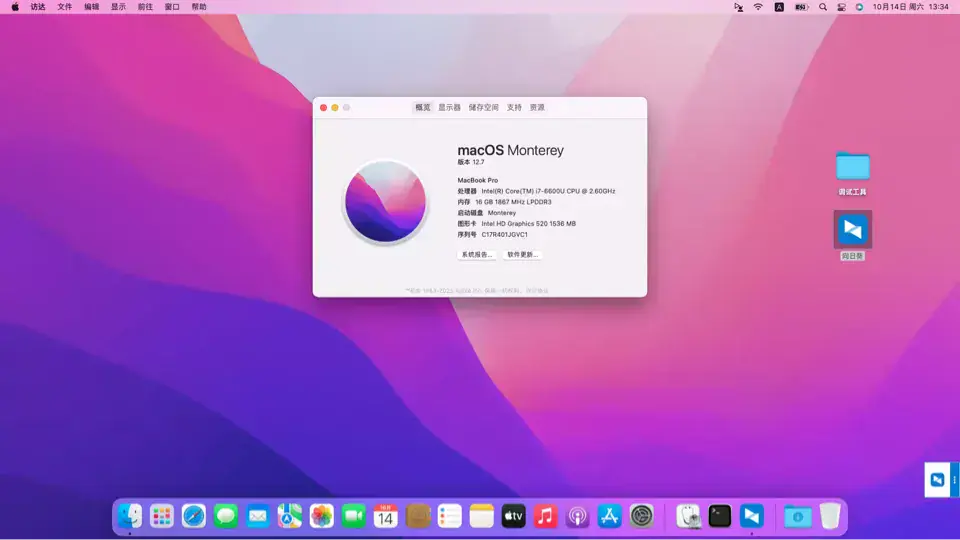Open the Trash in the Dock
This screenshot has height=540, width=960.
[830, 516]
